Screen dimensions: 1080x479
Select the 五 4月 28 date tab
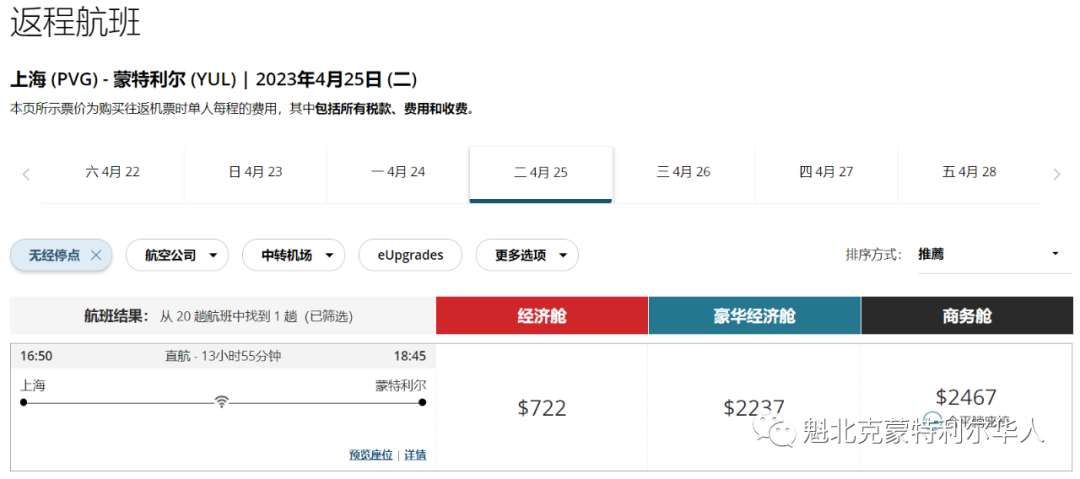pos(969,172)
